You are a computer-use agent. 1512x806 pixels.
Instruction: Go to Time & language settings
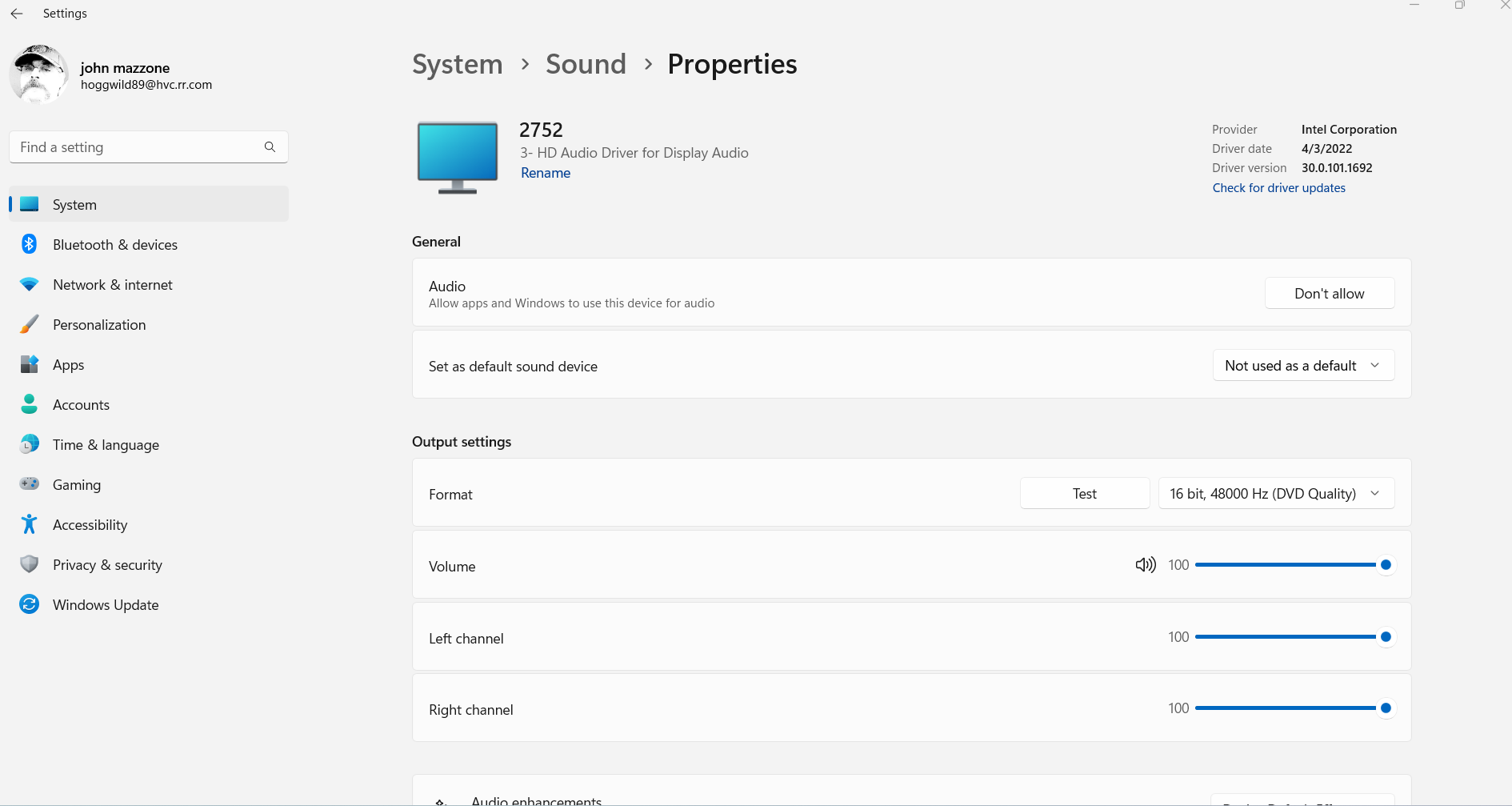[106, 445]
